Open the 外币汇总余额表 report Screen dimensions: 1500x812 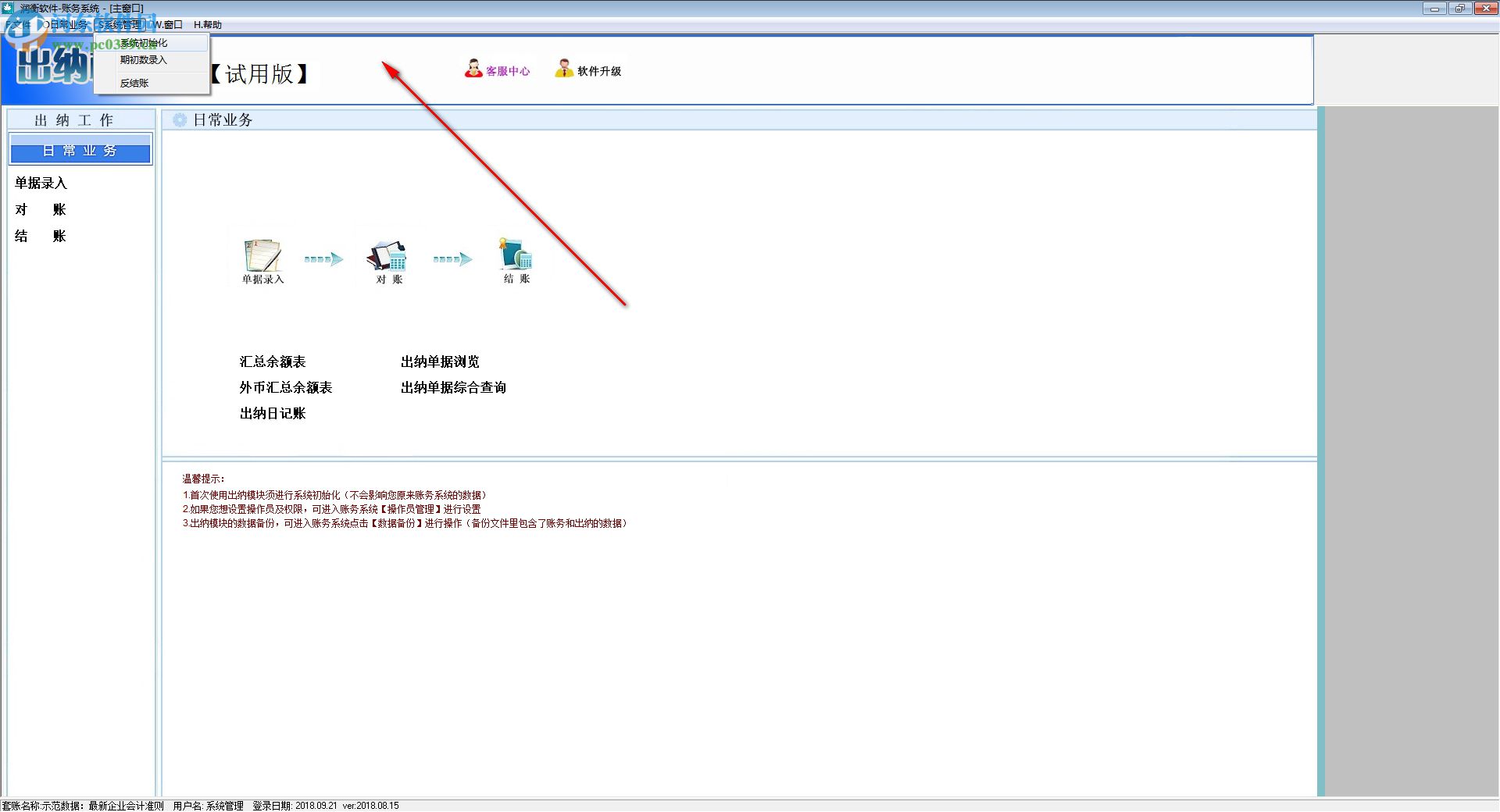click(x=286, y=387)
